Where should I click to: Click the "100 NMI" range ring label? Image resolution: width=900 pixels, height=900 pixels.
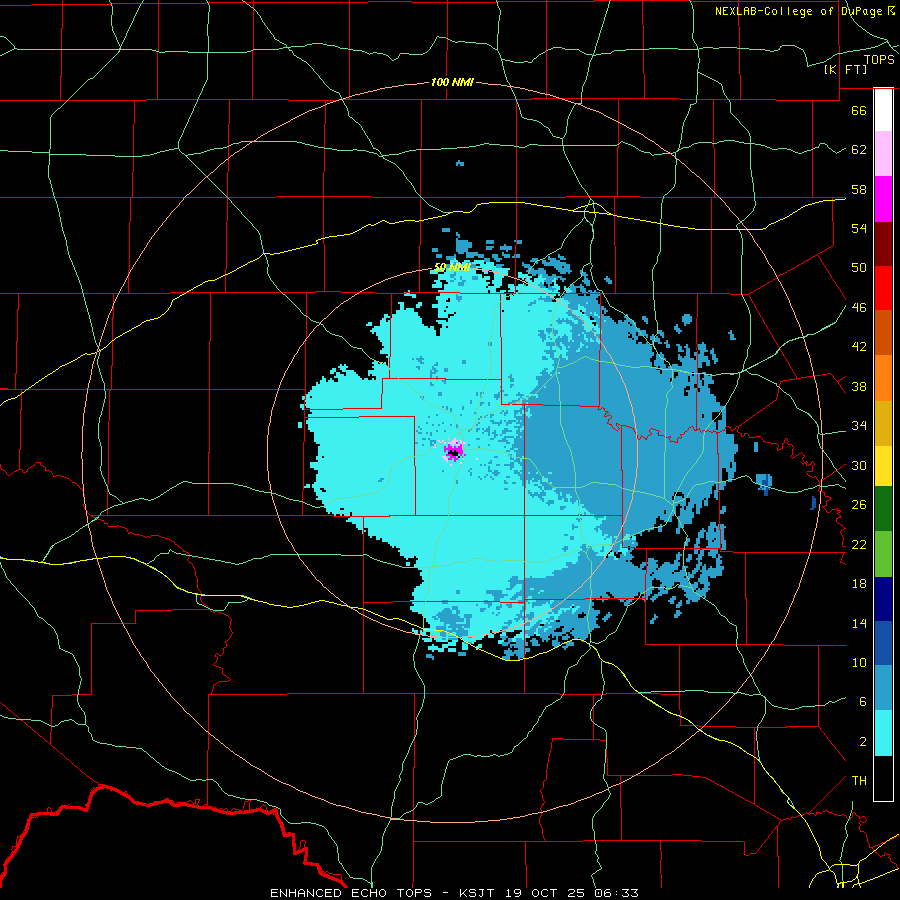click(452, 83)
